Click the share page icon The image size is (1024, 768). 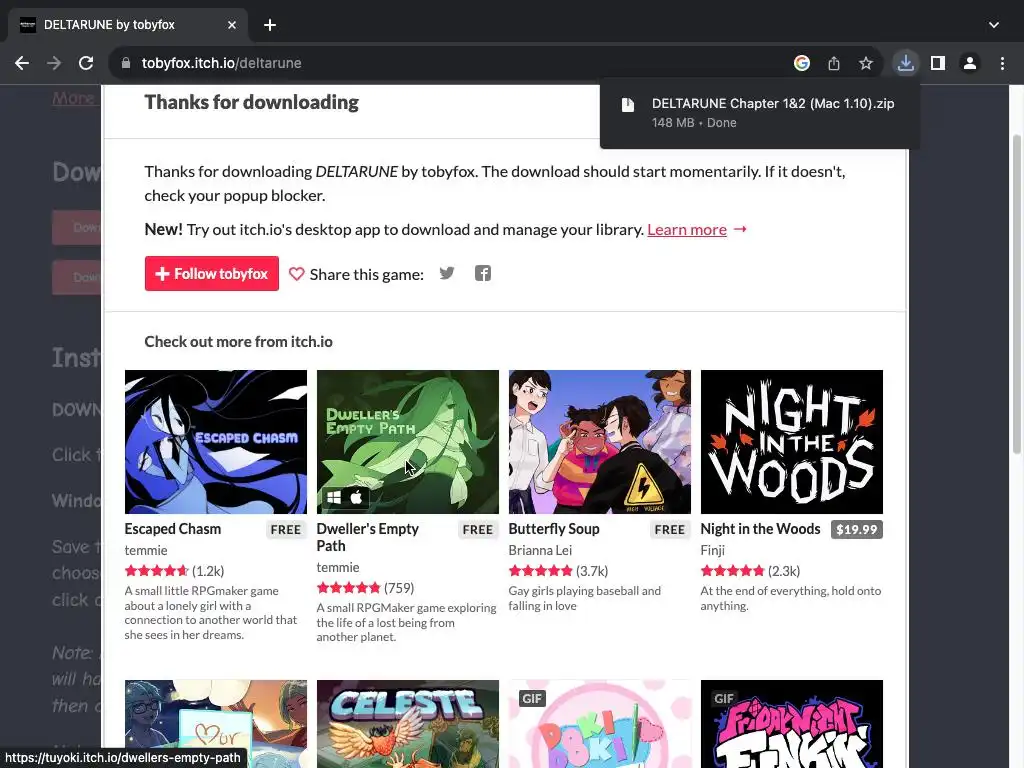[834, 63]
